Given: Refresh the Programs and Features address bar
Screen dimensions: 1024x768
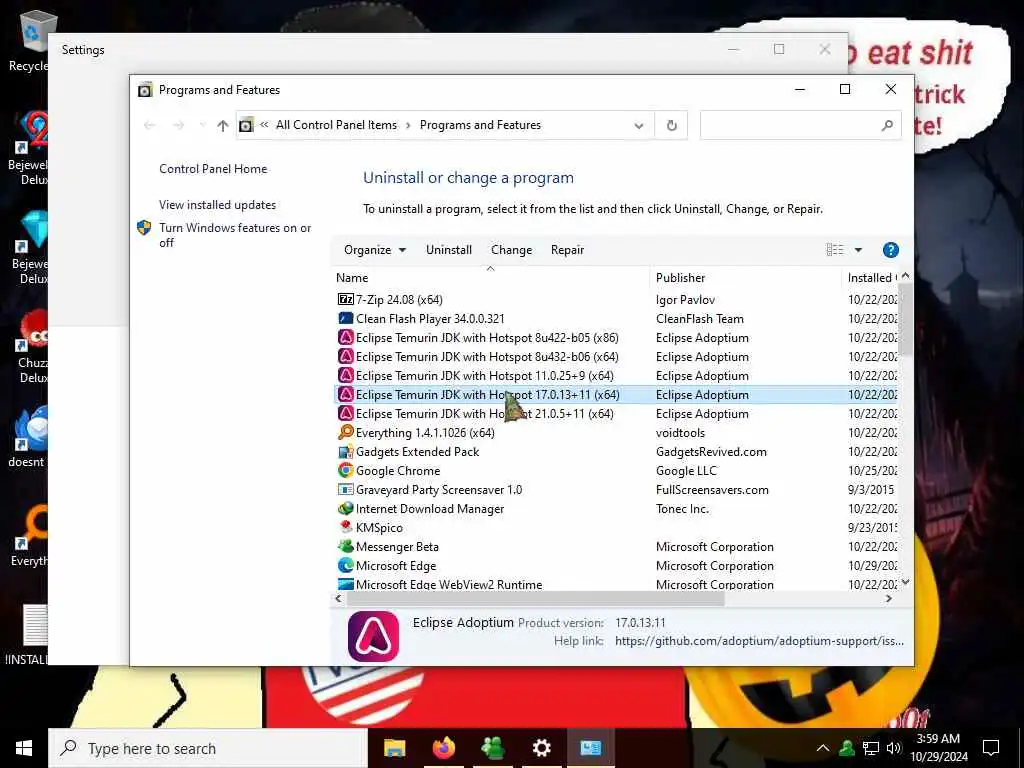Looking at the screenshot, I should [x=671, y=125].
